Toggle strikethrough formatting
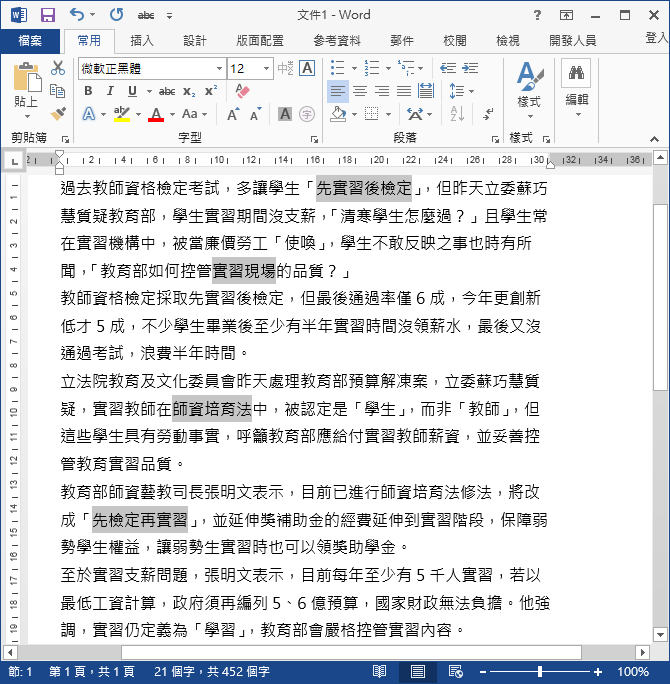Image resolution: width=670 pixels, height=684 pixels. pos(167,91)
